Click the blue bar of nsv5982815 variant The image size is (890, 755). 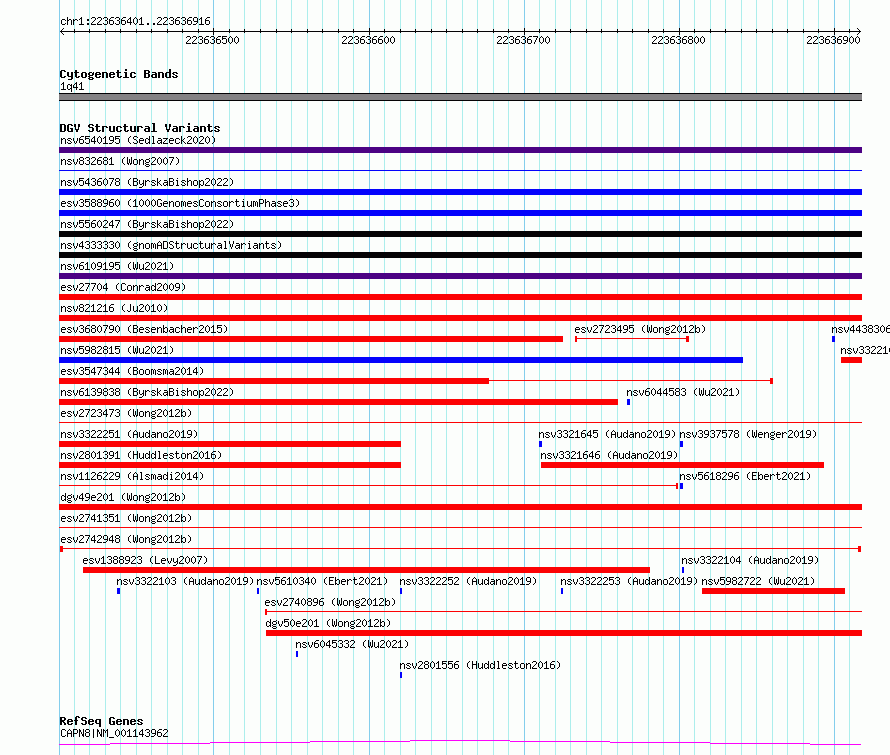coord(401,360)
